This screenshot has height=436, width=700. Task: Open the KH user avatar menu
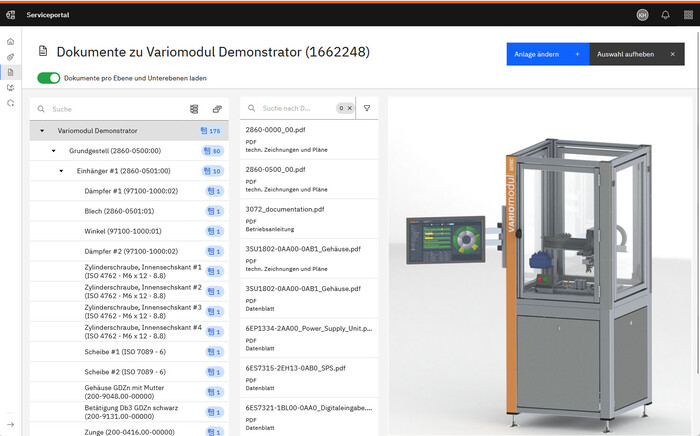tap(642, 15)
